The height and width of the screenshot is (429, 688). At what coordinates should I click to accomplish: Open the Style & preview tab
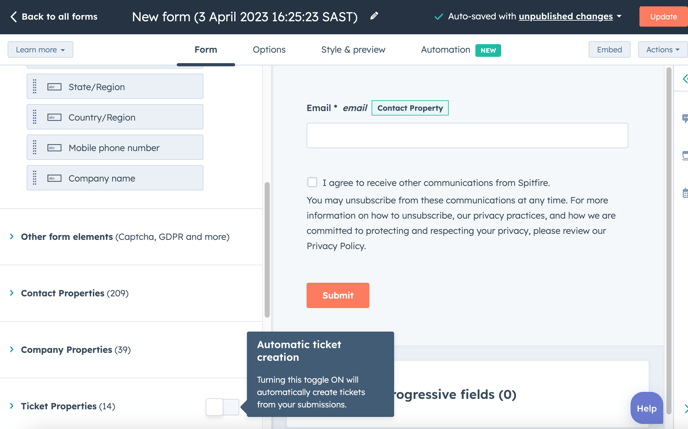pos(353,50)
